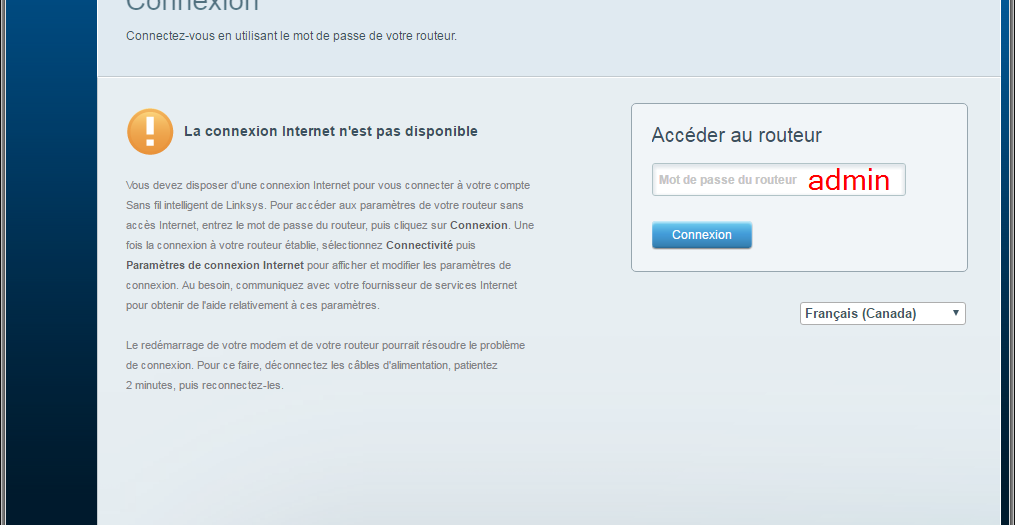Click the "Mot de passe du routeur" placeholder
The image size is (1015, 525).
(x=727, y=180)
